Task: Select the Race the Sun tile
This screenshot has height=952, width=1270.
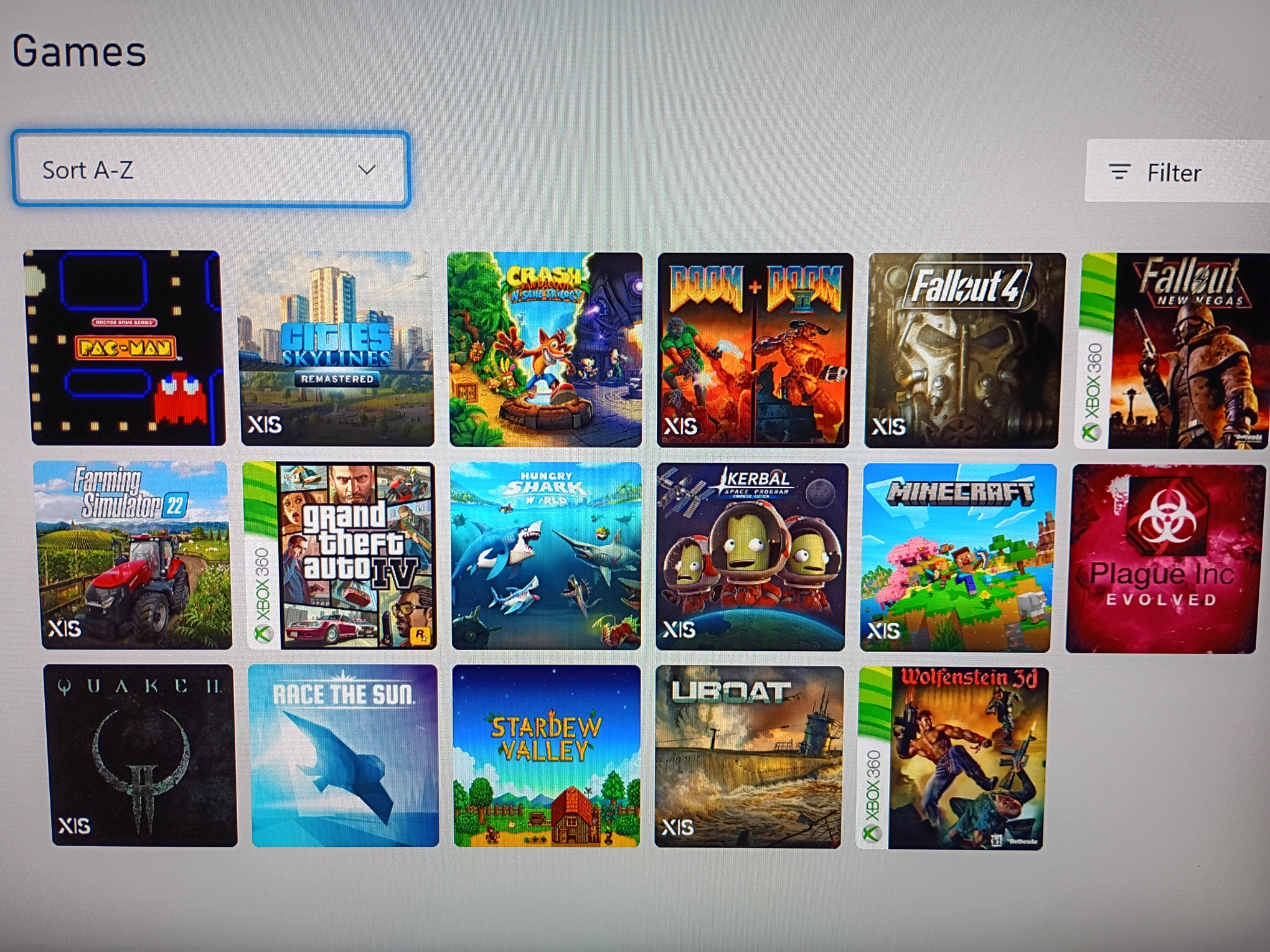Action: coord(344,755)
